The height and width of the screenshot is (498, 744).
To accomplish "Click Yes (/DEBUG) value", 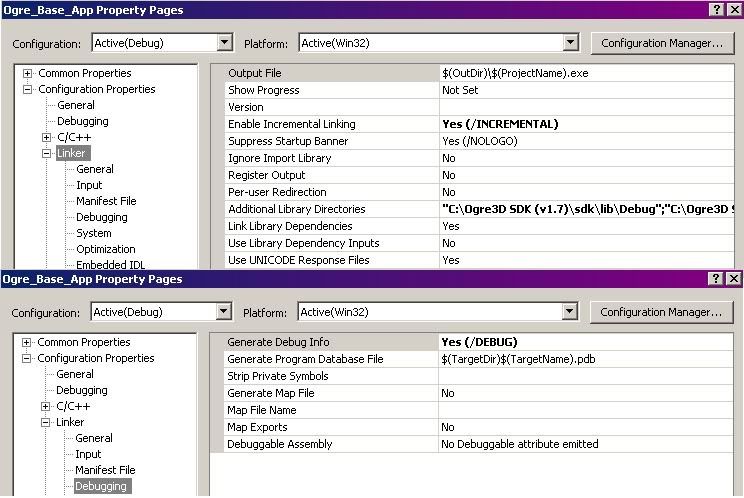I will click(x=479, y=342).
